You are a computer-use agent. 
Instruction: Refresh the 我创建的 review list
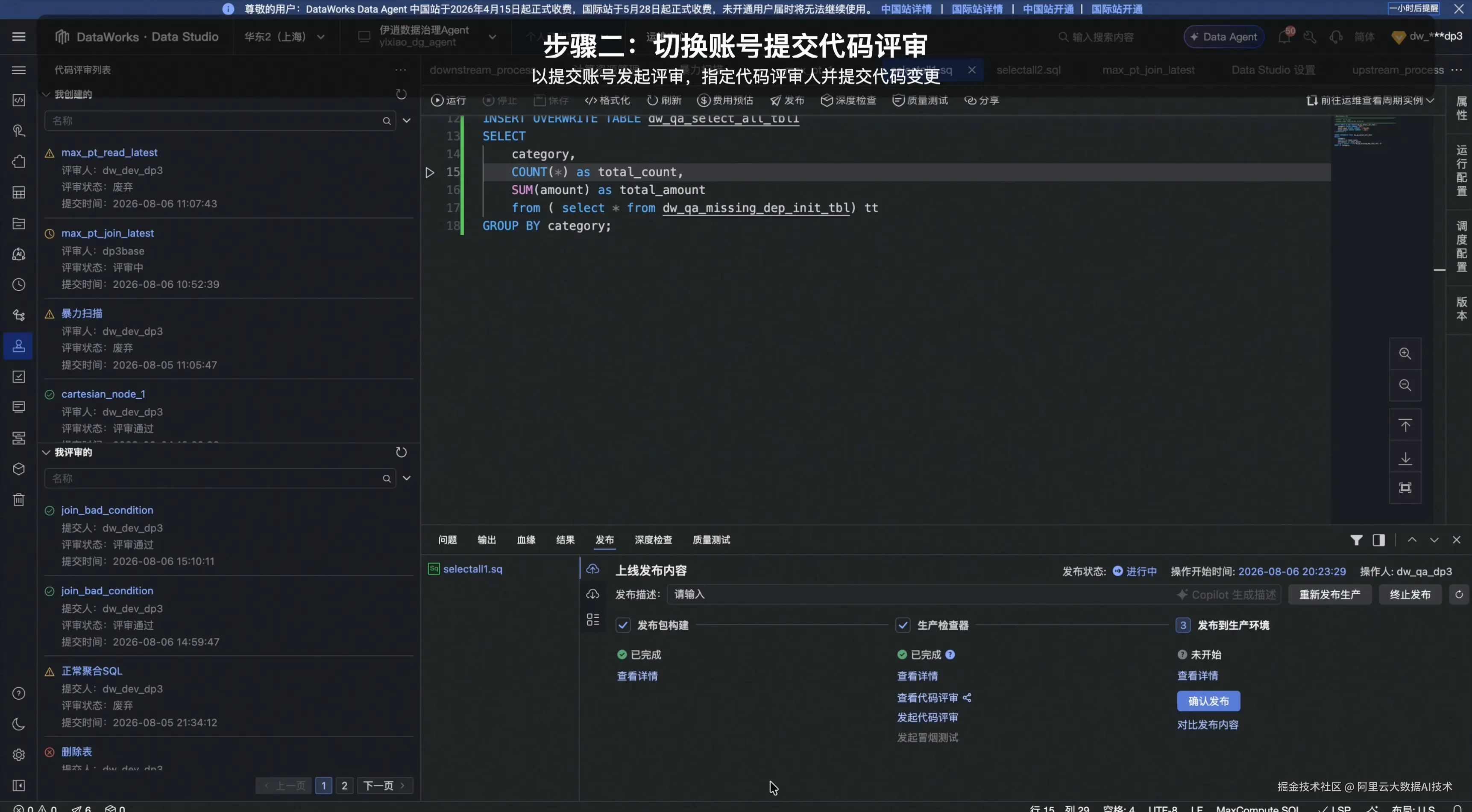[401, 94]
